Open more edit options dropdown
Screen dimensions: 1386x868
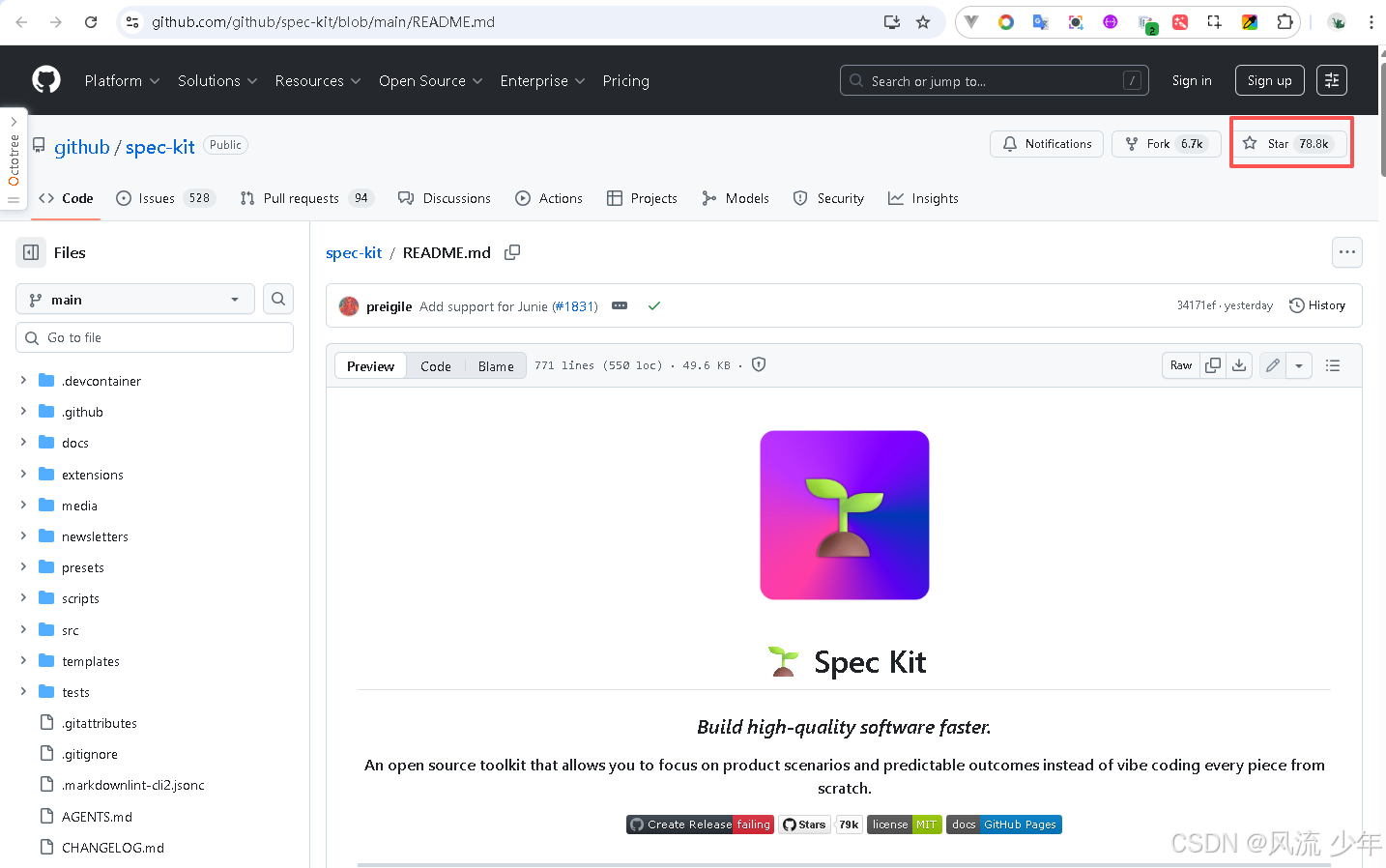(x=1299, y=365)
